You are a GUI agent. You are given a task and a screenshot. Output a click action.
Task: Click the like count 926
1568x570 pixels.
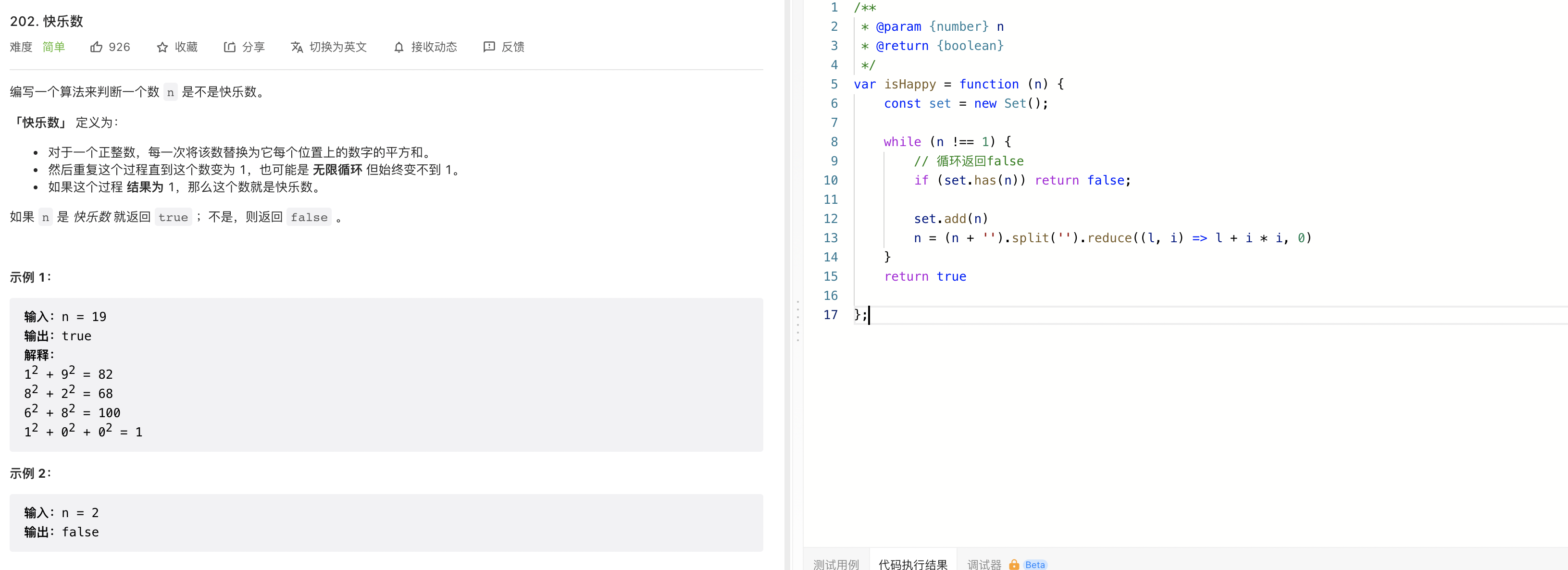(119, 47)
